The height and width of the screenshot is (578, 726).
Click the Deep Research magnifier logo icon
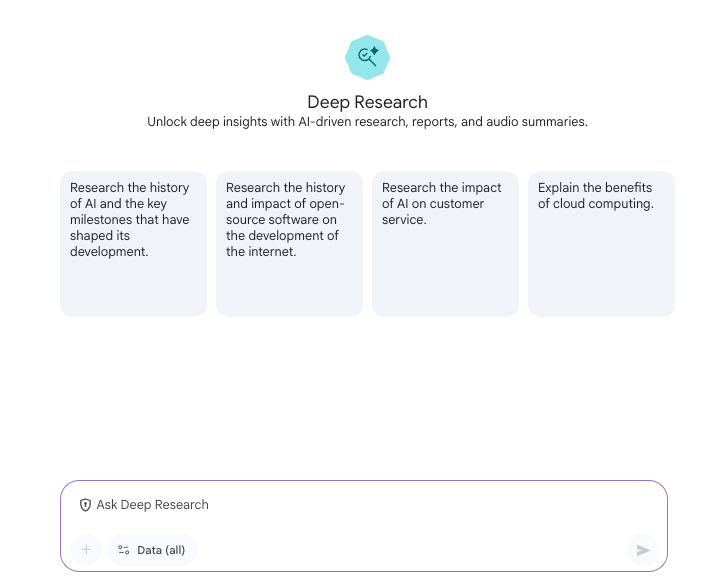(x=367, y=57)
